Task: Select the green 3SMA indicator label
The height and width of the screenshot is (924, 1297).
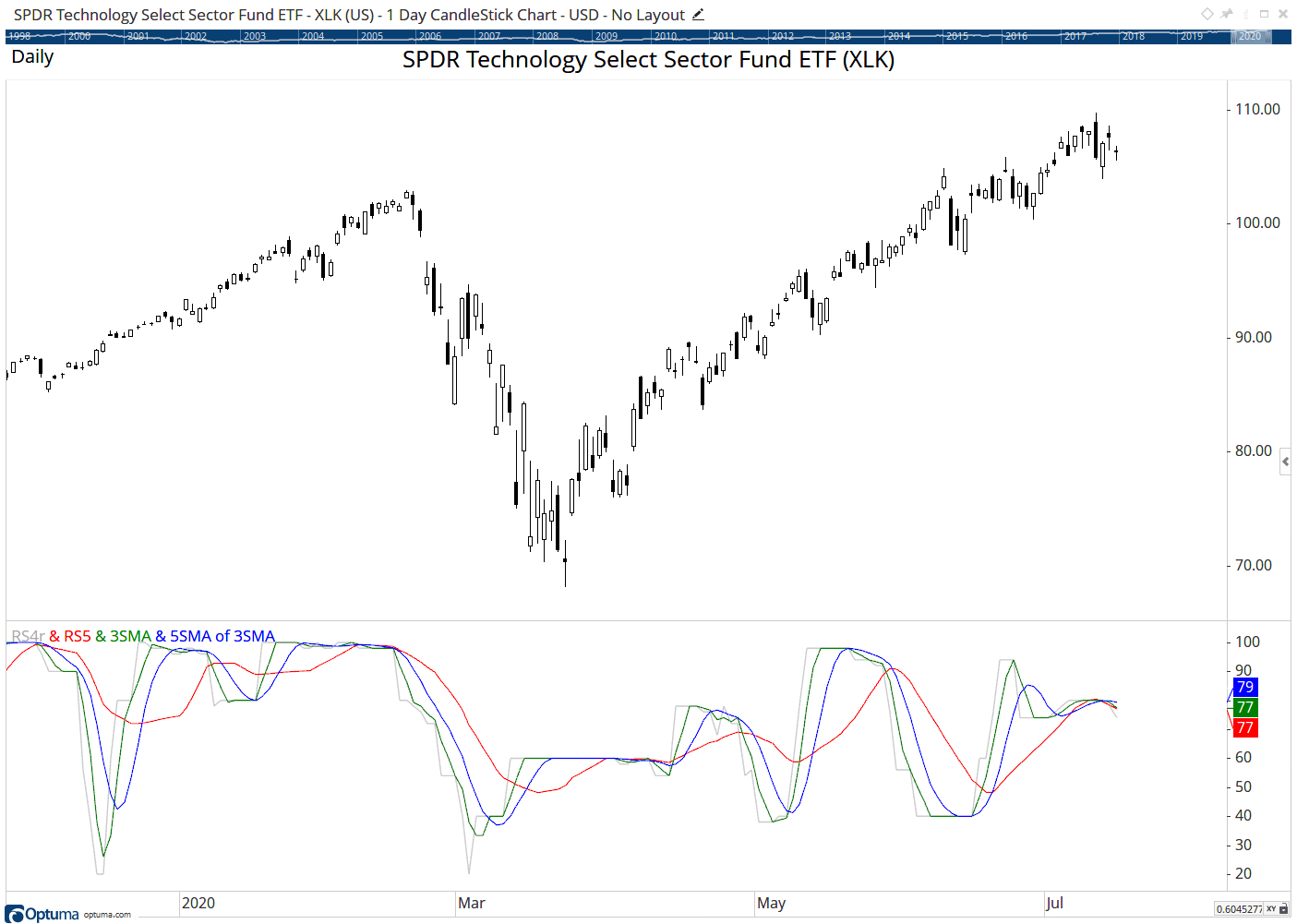Action: 130,636
